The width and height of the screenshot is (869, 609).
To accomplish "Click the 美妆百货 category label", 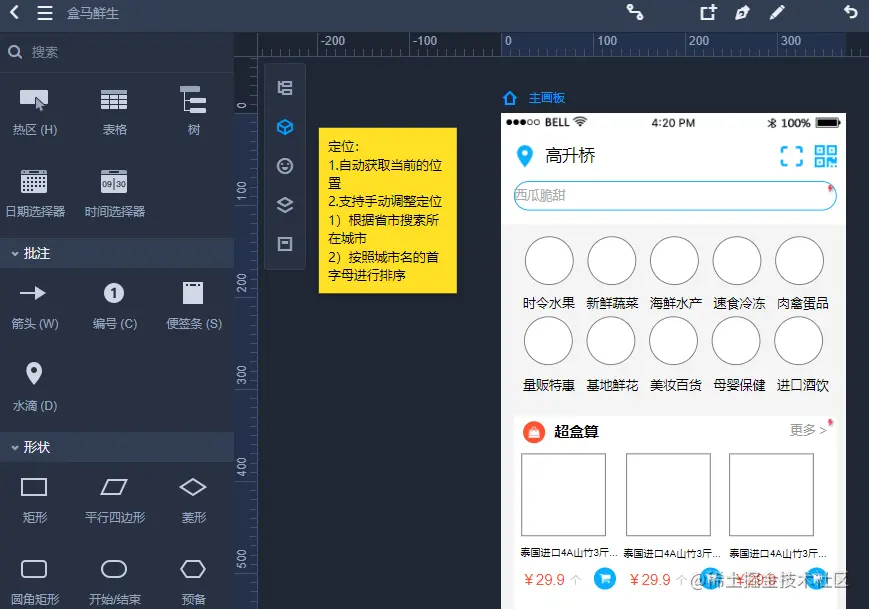I will pyautogui.click(x=676, y=385).
